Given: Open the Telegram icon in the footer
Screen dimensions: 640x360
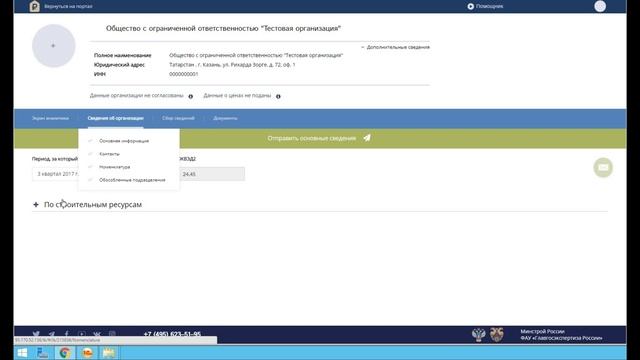Looking at the screenshot, I should (x=51, y=334).
